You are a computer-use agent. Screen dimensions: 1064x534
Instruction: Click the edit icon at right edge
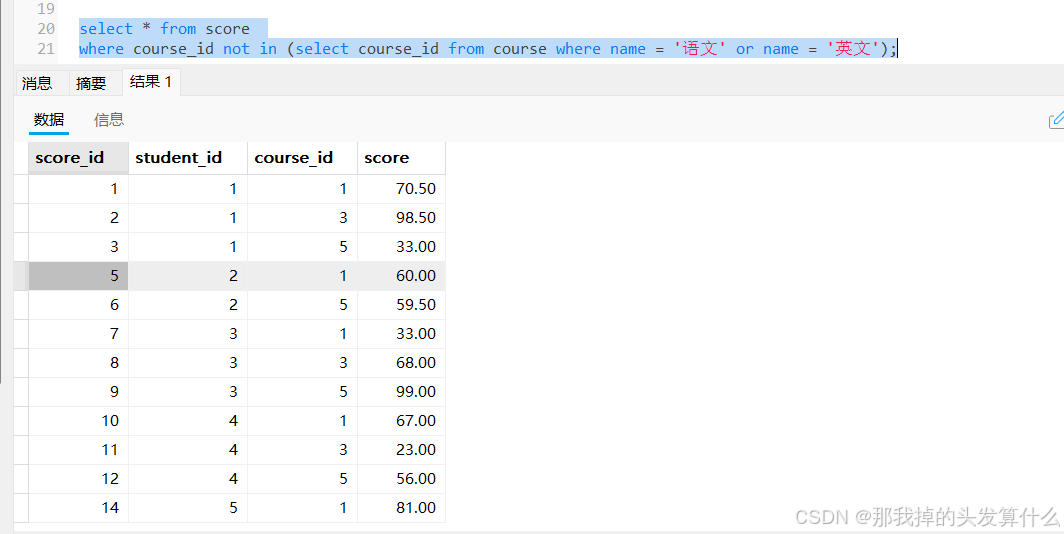coord(1056,121)
